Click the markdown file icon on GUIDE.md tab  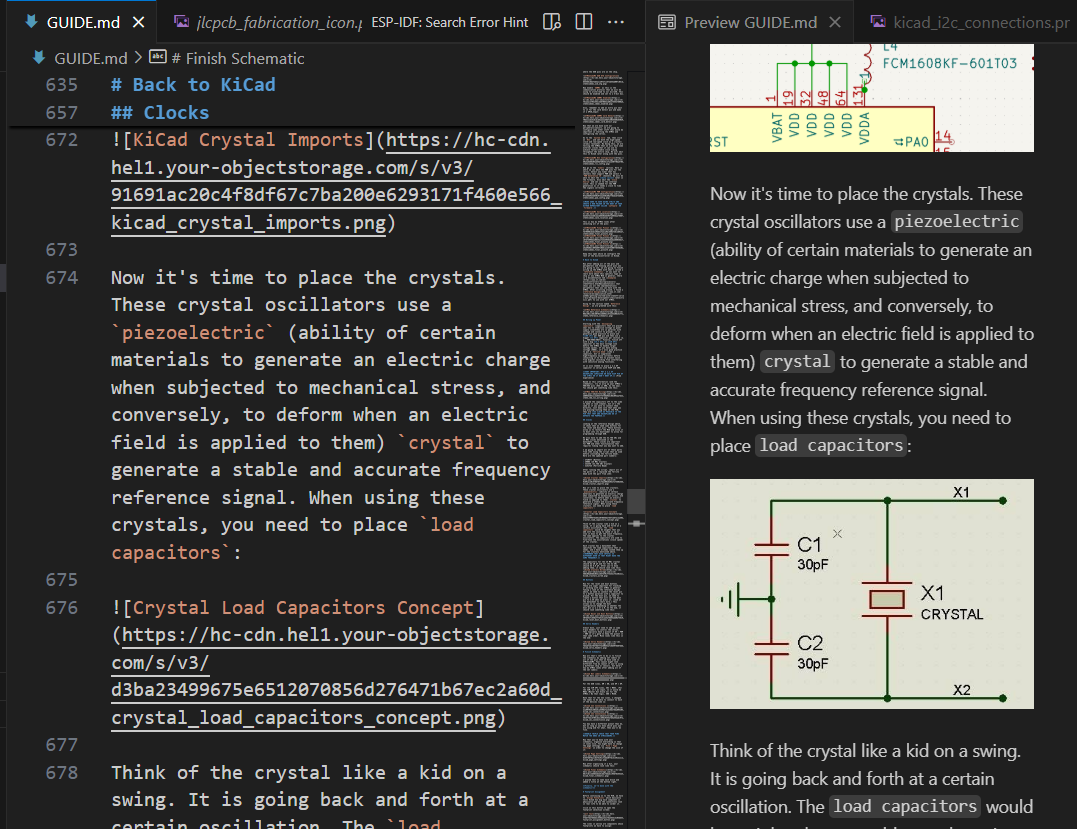click(31, 22)
